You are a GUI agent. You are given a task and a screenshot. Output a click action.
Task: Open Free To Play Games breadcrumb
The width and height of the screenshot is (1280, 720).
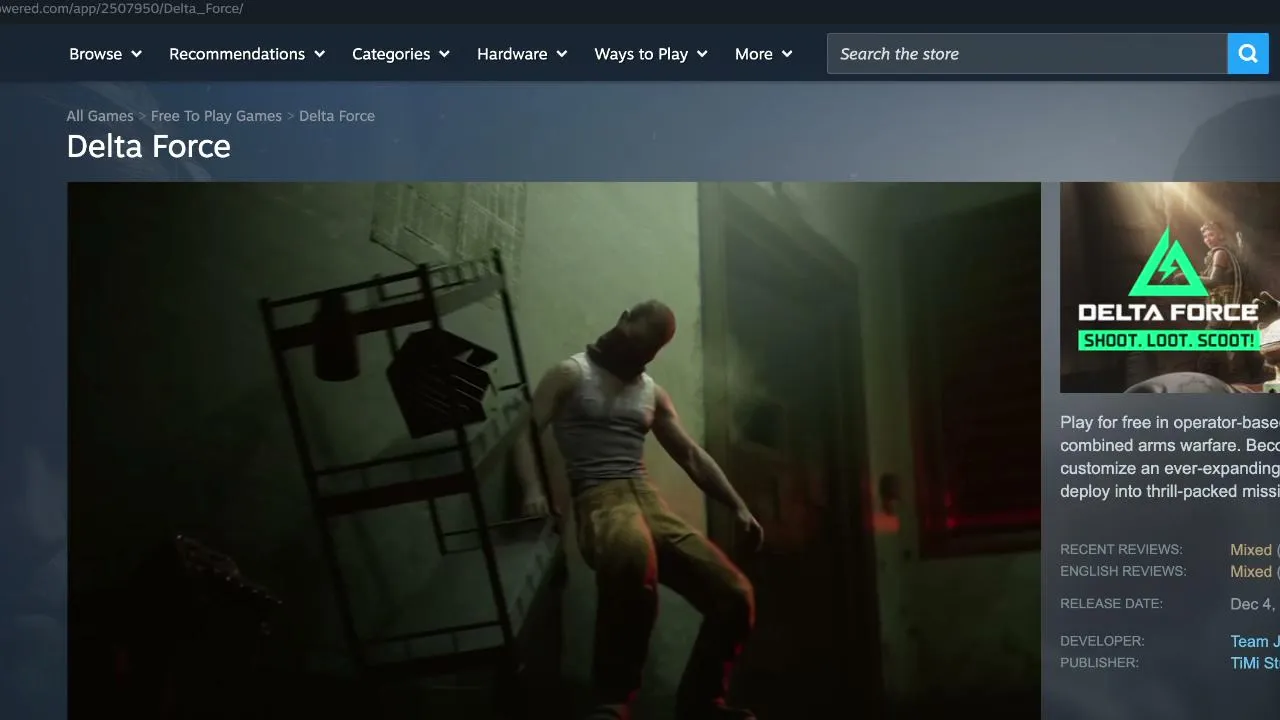click(x=216, y=116)
